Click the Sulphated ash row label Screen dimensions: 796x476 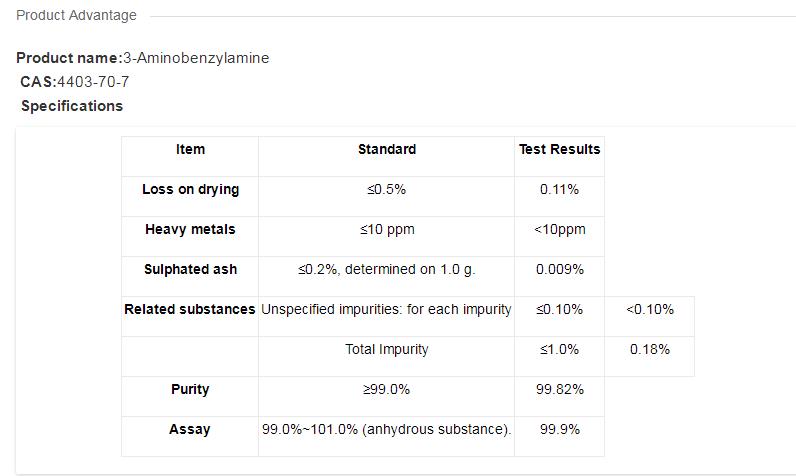(x=190, y=269)
